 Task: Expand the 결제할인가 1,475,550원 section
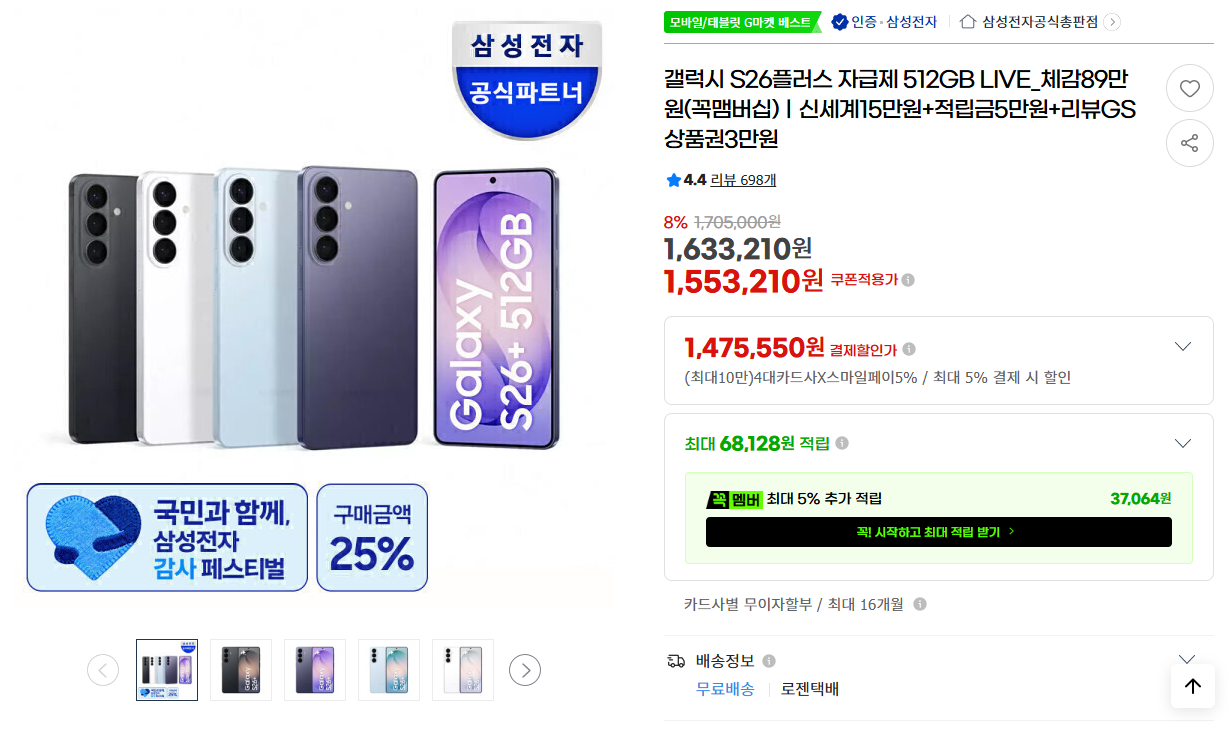1183,347
